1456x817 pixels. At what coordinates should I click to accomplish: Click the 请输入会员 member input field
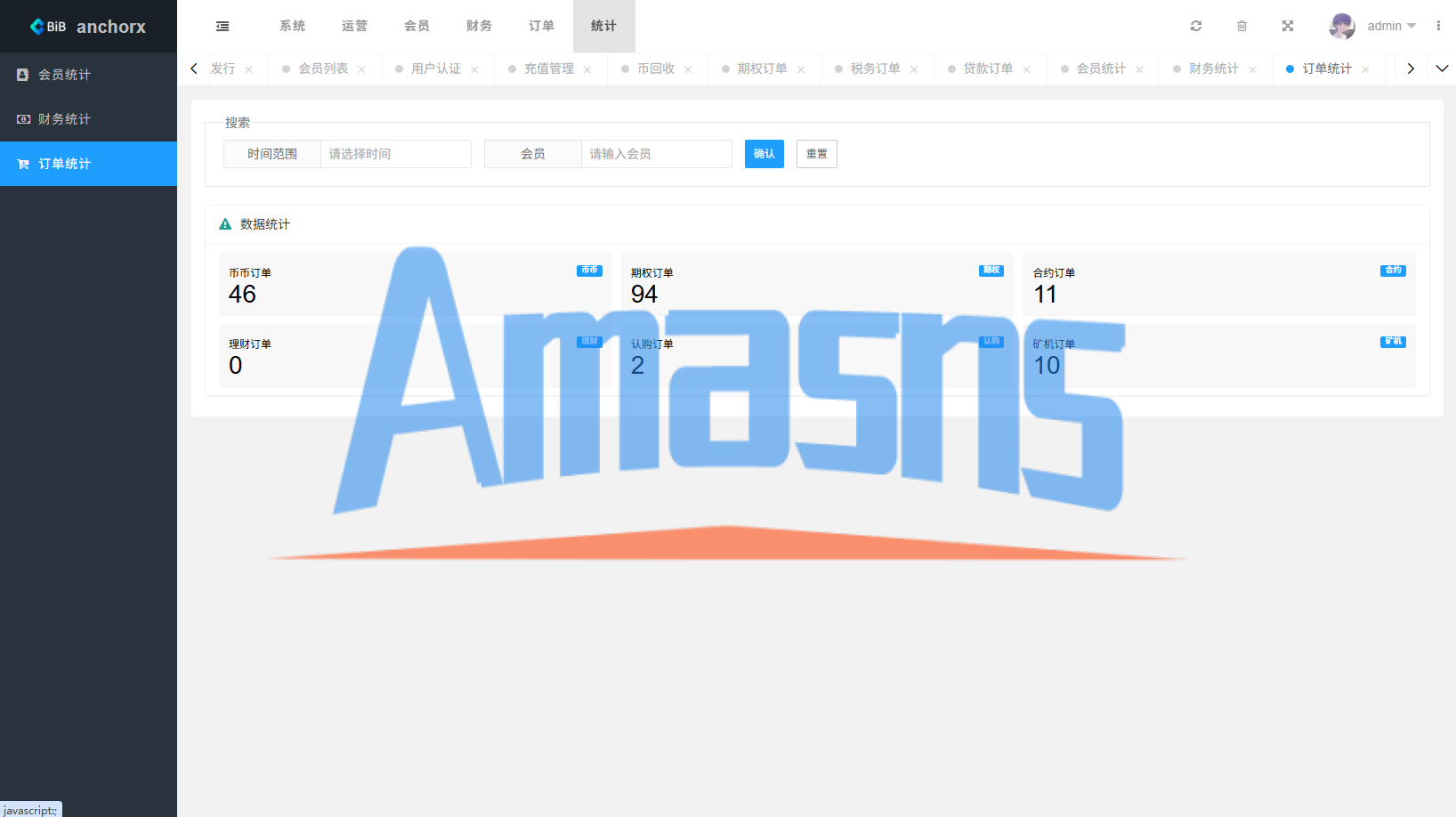[x=657, y=154]
